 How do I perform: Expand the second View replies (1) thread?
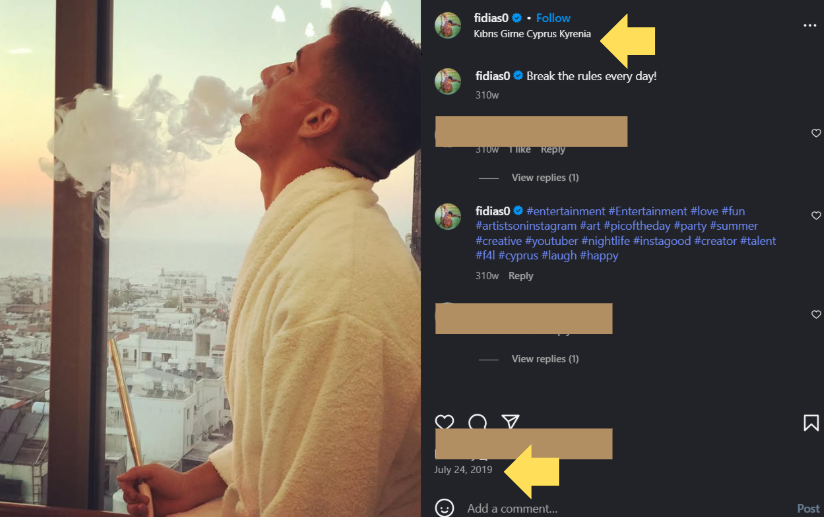point(545,359)
